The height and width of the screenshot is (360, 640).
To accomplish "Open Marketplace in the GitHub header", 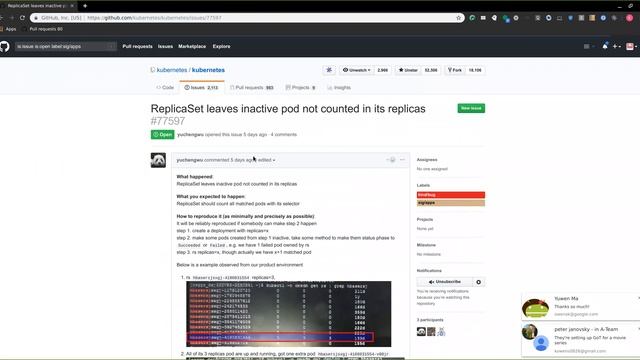I will coord(192,47).
